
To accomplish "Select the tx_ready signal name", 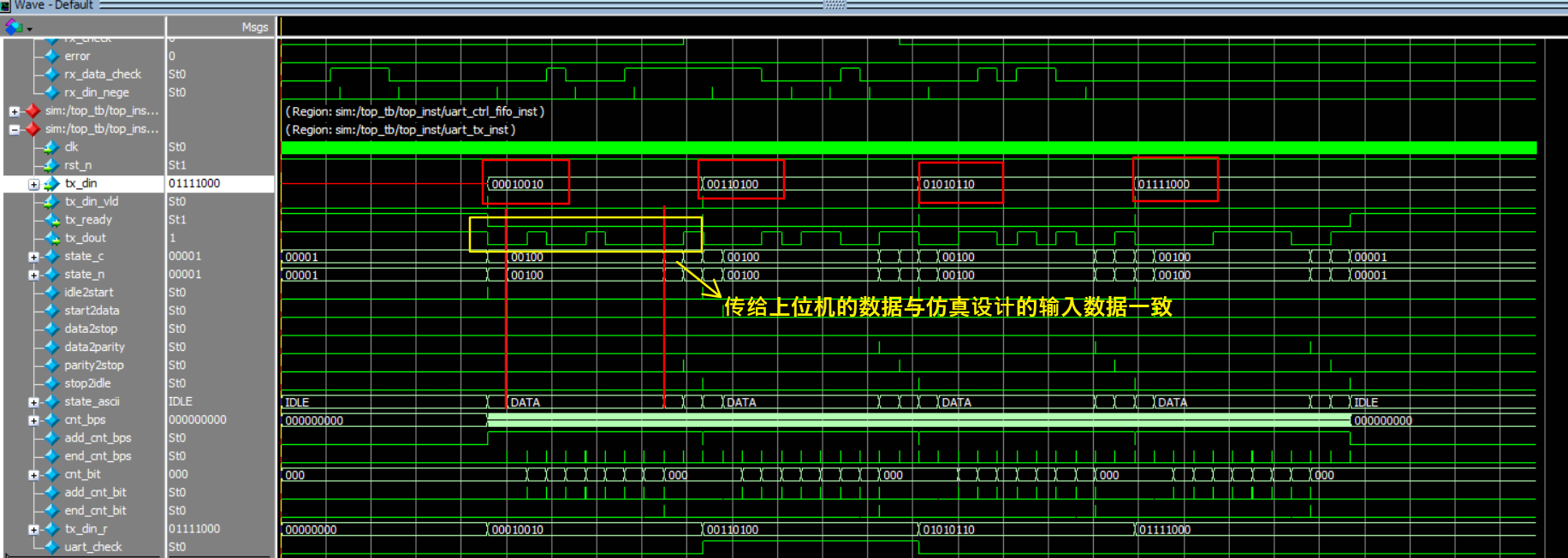I will (88, 220).
